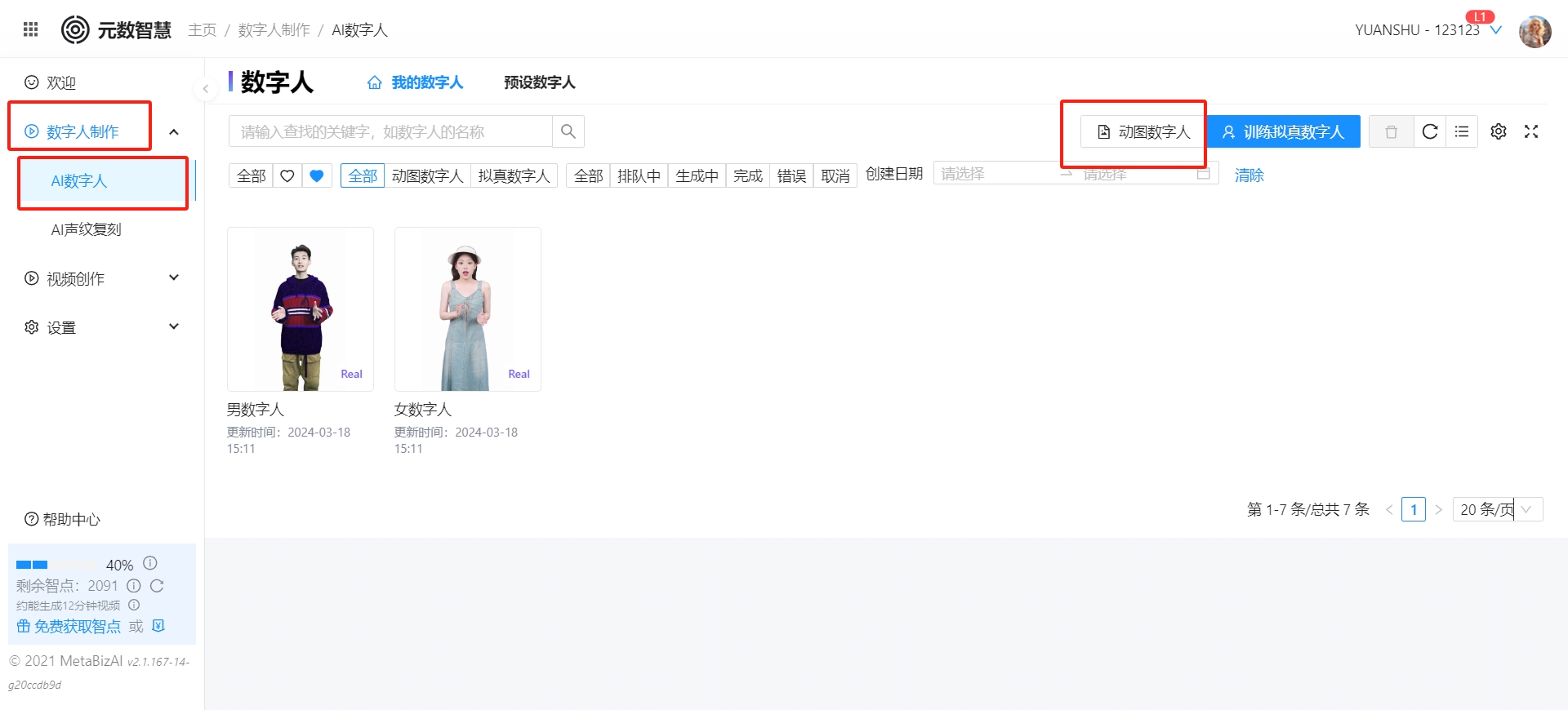The image size is (1568, 710).
Task: Click the refresh list icon
Action: (1429, 131)
